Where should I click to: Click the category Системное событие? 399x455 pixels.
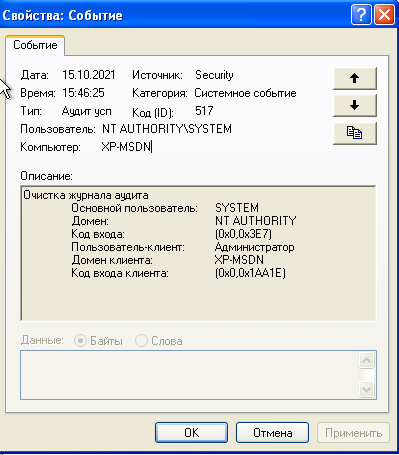[245, 93]
